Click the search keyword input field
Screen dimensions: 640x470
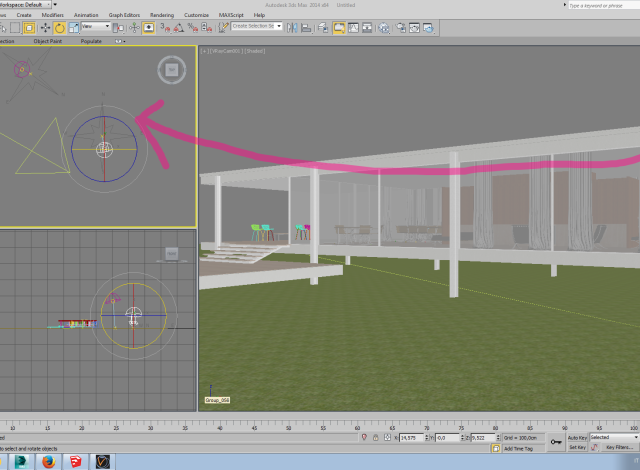coord(604,5)
